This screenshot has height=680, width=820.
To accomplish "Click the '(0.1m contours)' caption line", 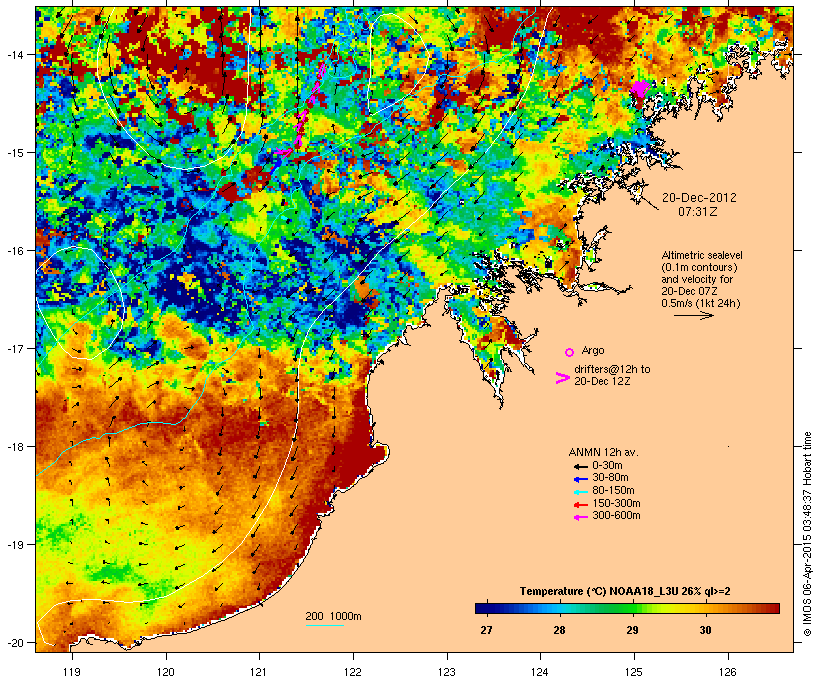I will coord(699,267).
